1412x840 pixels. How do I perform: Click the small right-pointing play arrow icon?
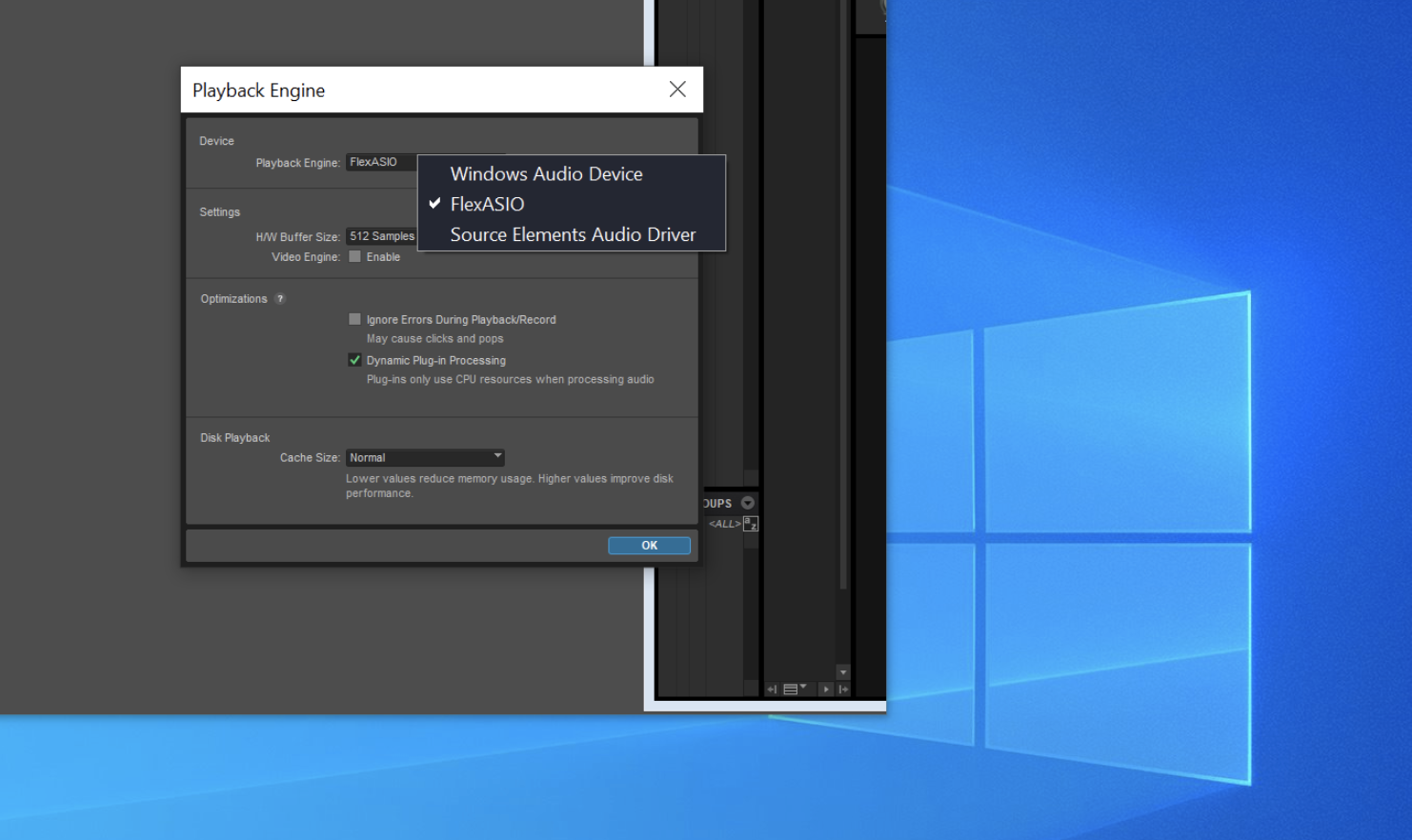[826, 690]
